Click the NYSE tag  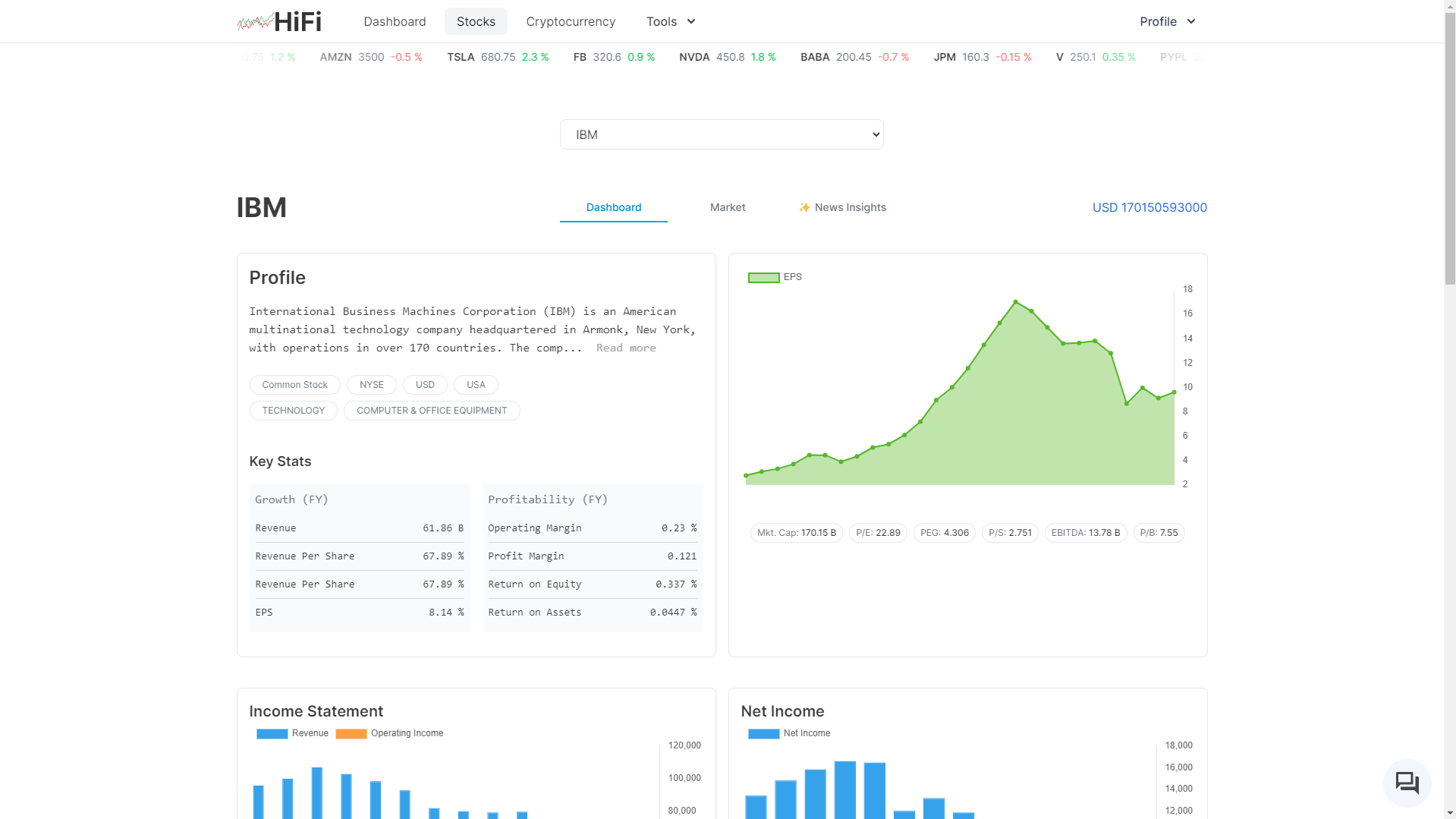coord(372,385)
